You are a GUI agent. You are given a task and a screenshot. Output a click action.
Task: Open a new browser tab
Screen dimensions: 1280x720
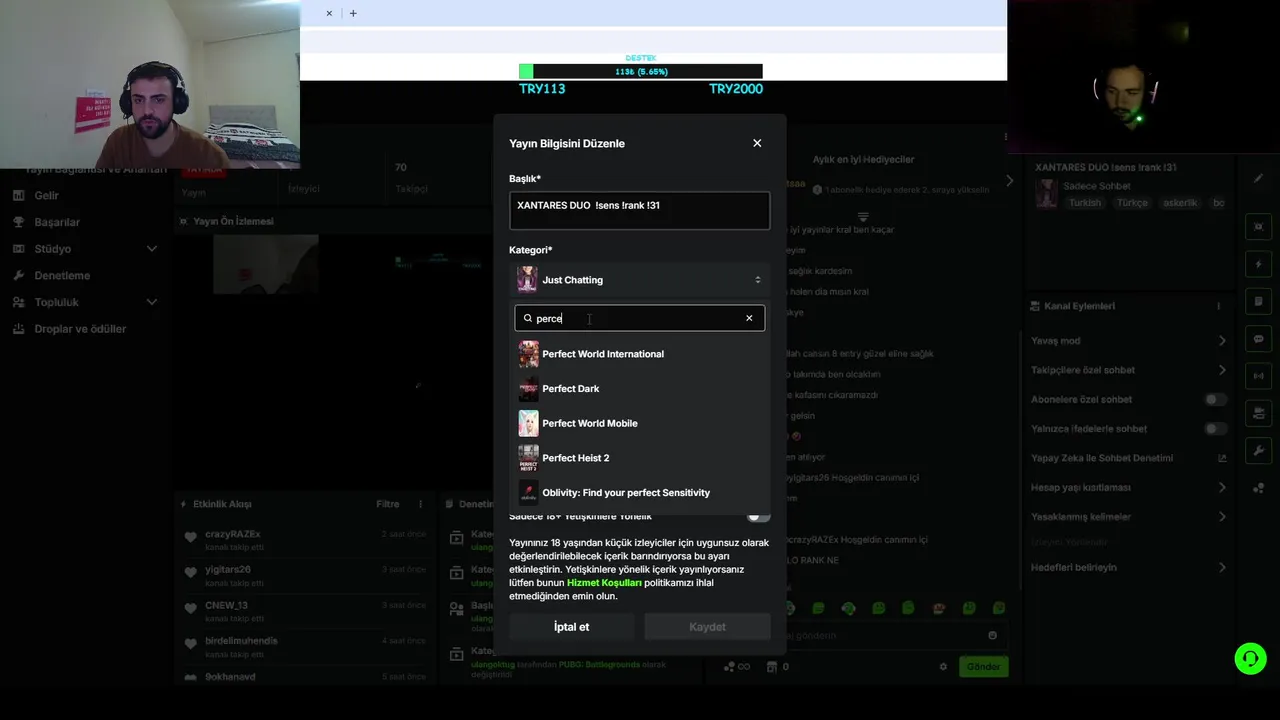click(353, 13)
